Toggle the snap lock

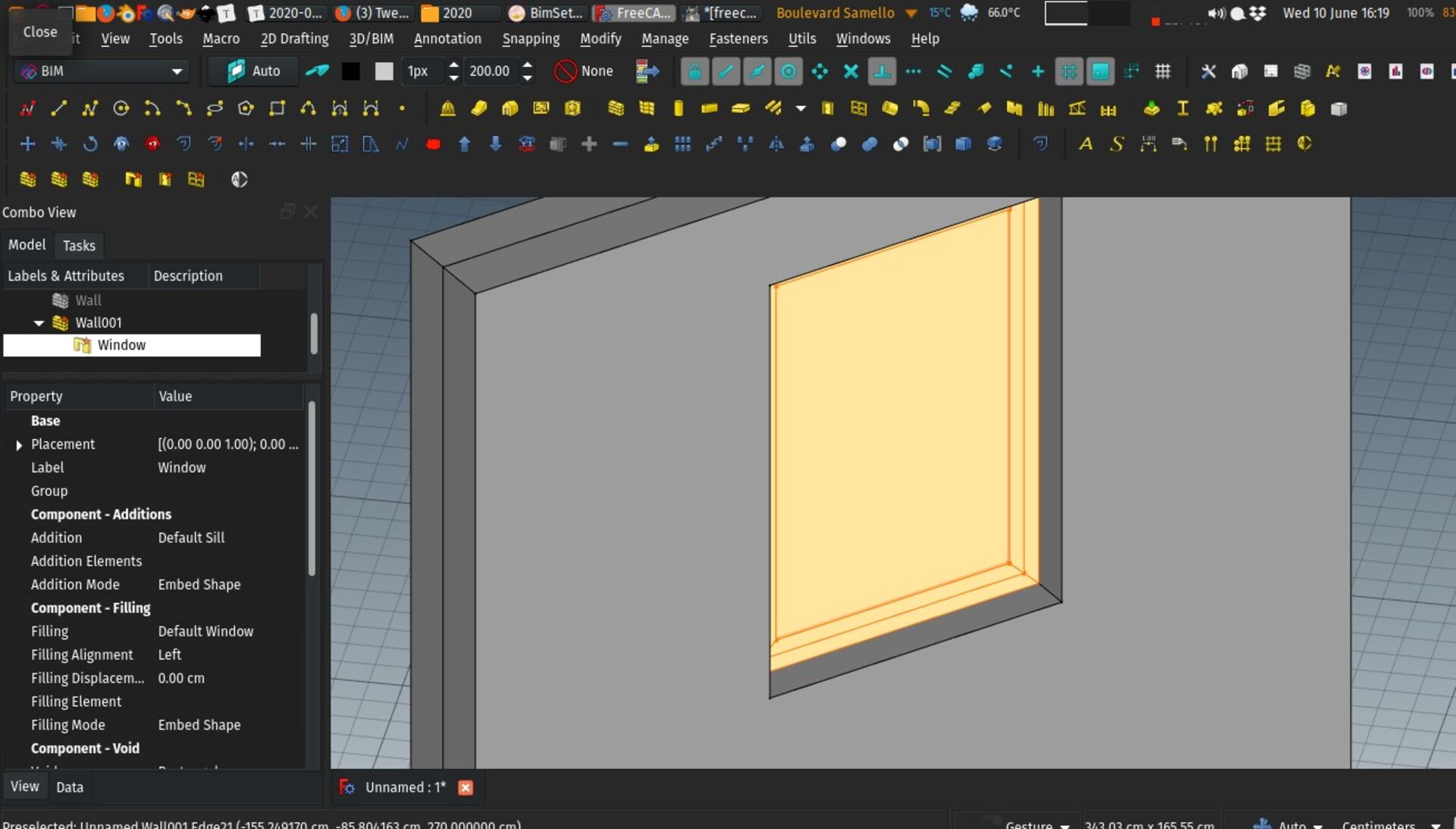tap(695, 71)
